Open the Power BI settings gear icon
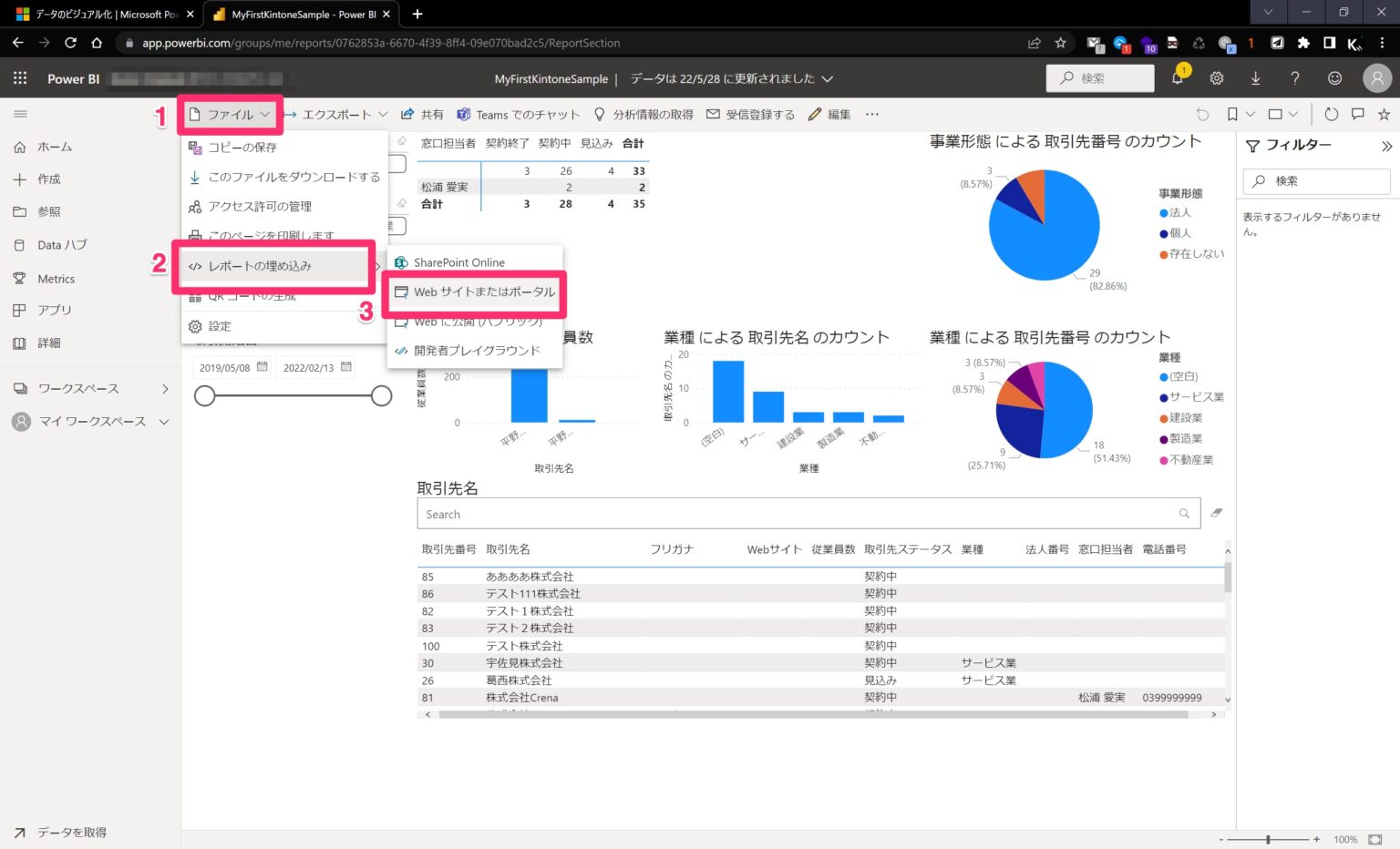Screen dimensions: 1400x849 coord(1216,78)
